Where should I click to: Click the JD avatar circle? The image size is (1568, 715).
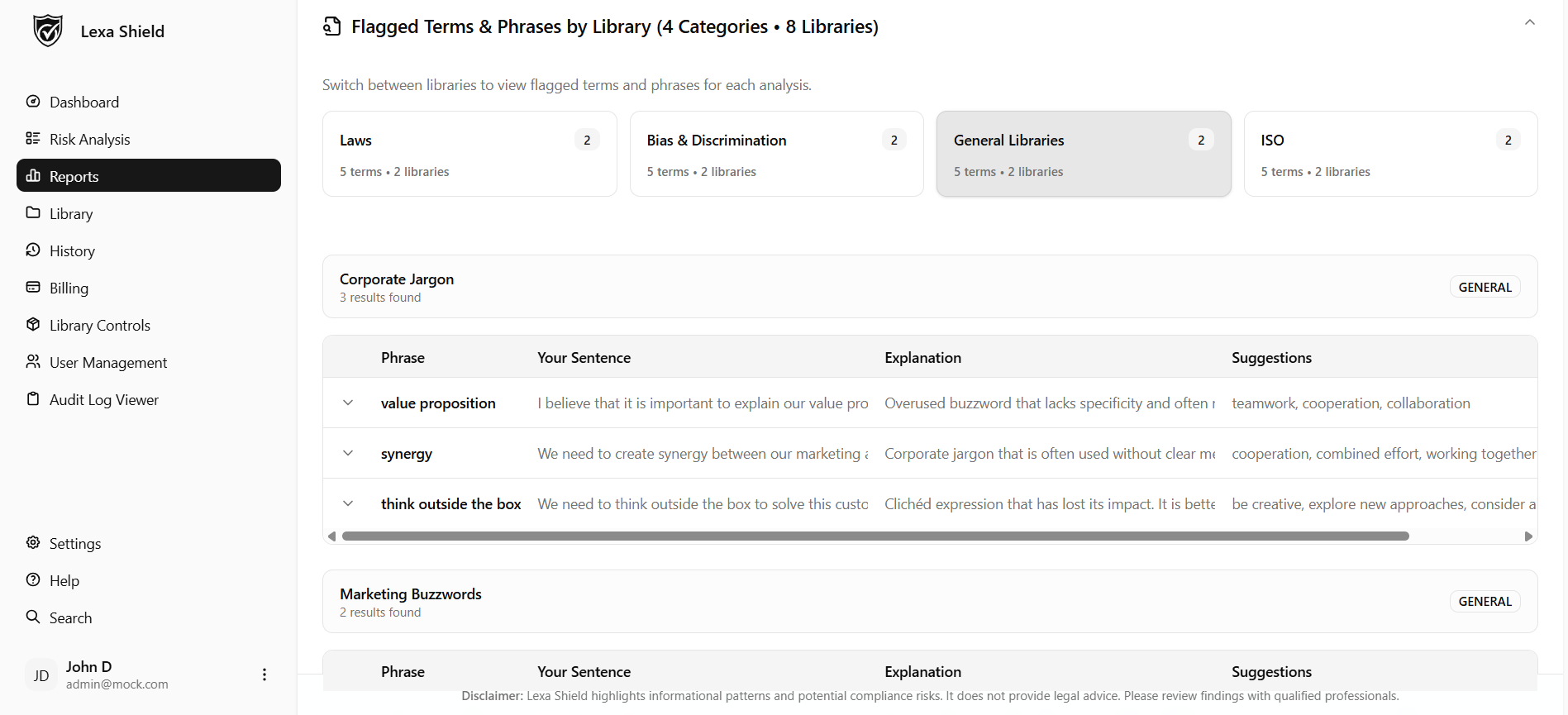click(x=41, y=675)
